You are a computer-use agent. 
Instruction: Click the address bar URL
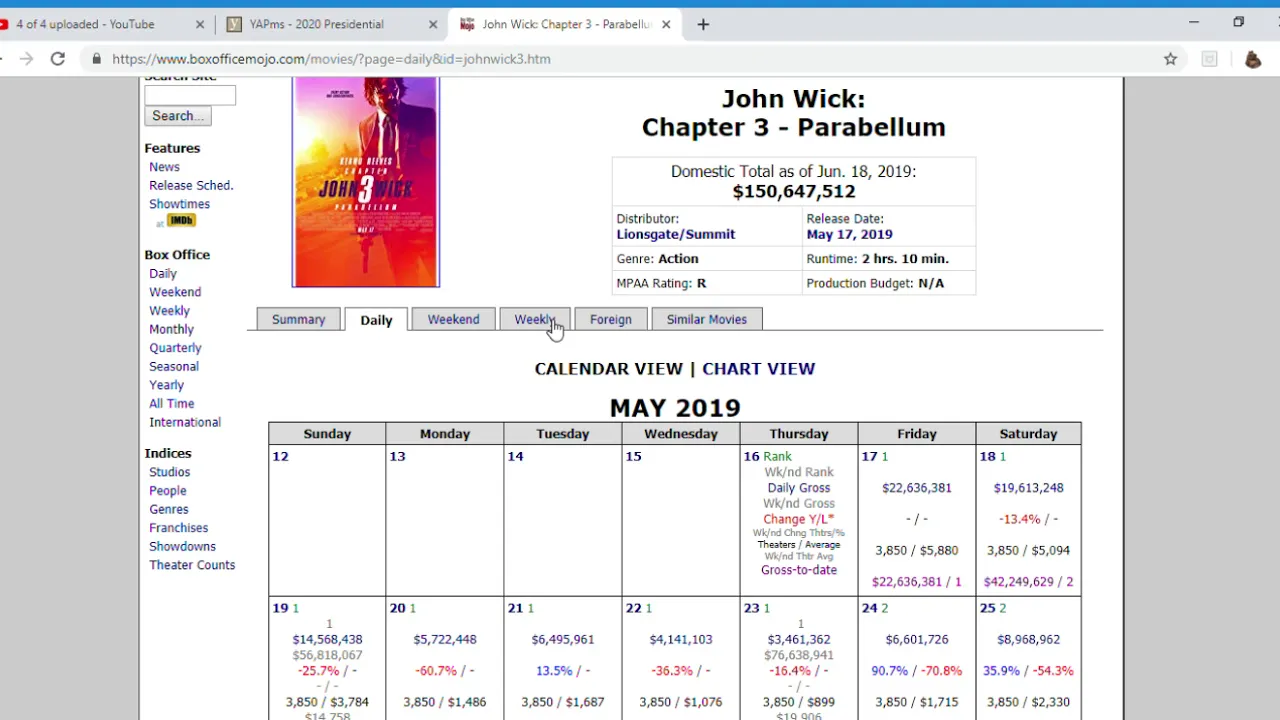(x=331, y=59)
